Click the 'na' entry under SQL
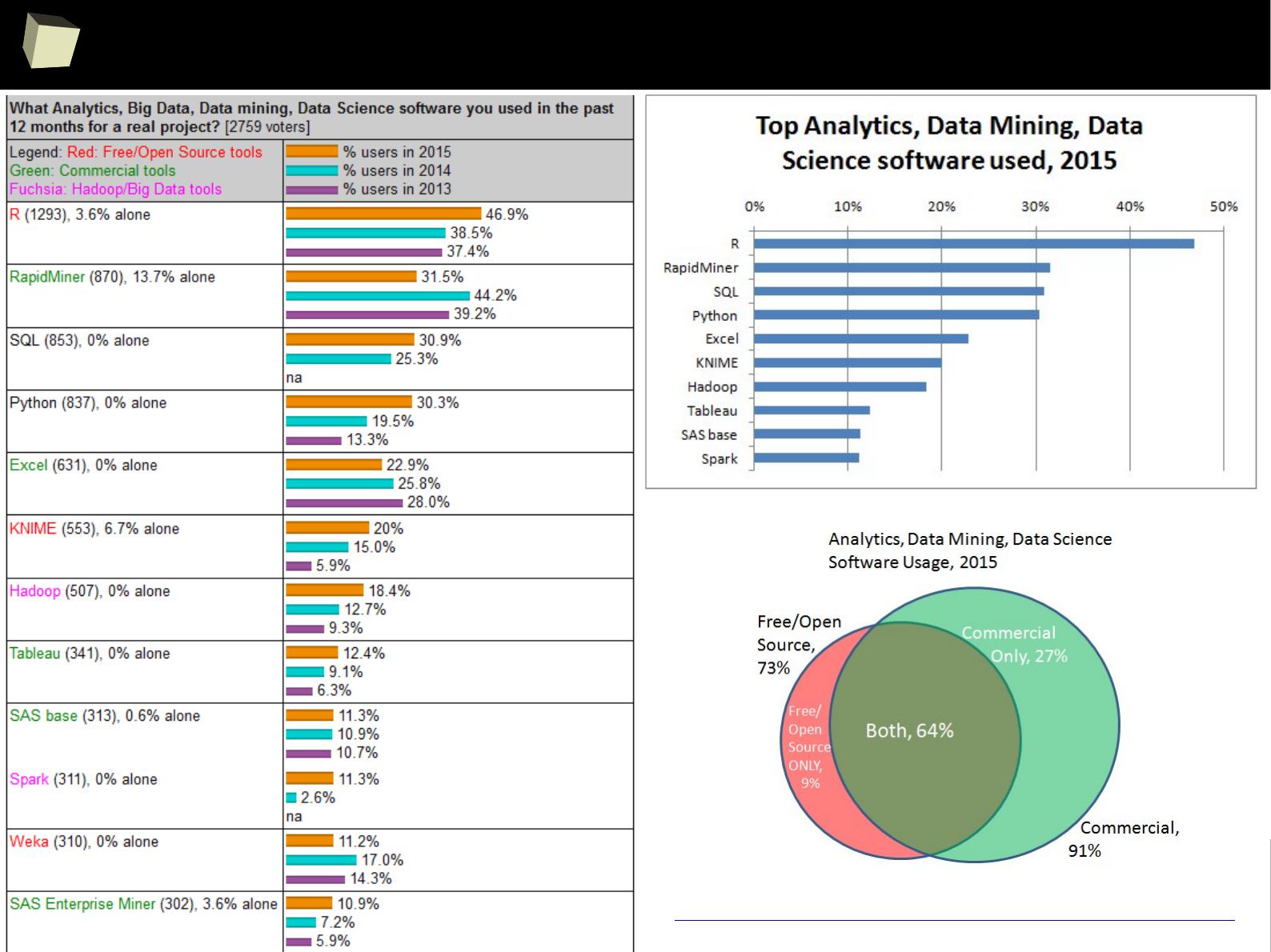This screenshot has height=952, width=1271. click(x=295, y=378)
